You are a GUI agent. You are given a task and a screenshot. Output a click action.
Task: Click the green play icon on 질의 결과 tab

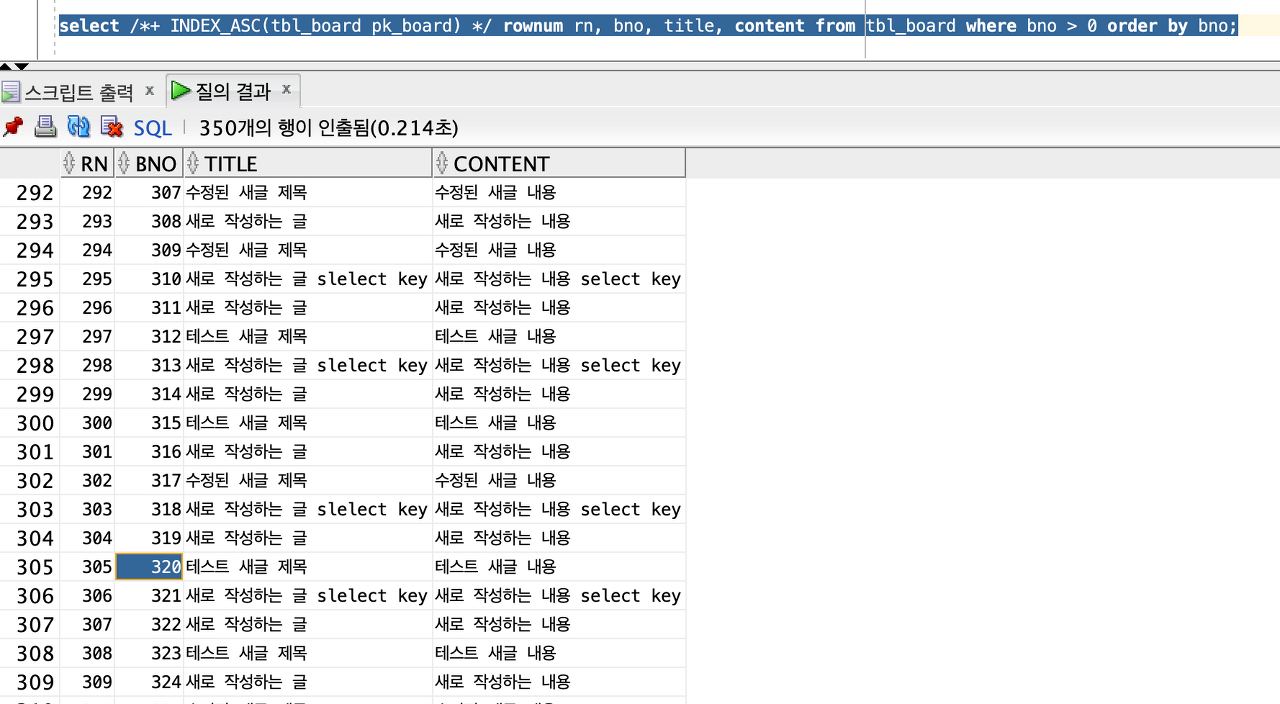(180, 89)
